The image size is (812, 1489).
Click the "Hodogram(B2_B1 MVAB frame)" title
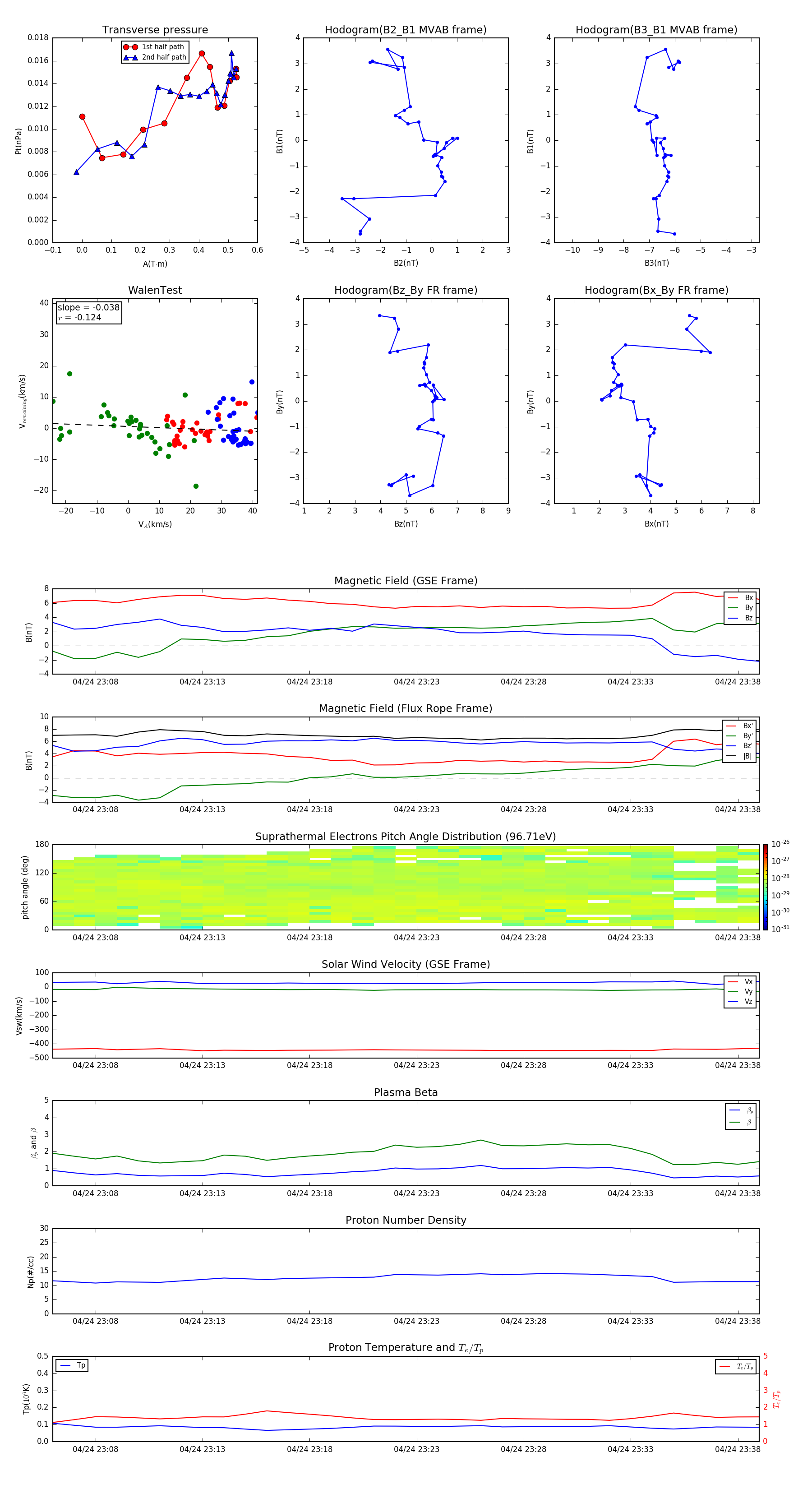click(x=406, y=30)
